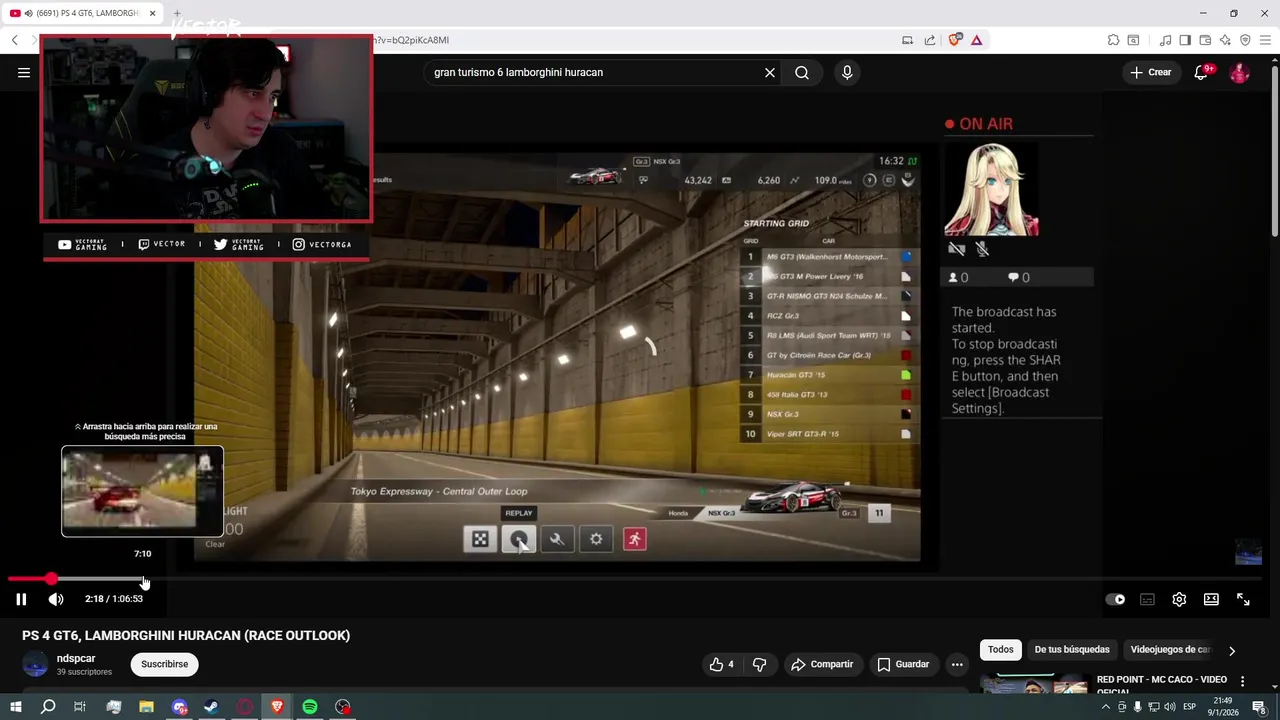Pause the video playback
The height and width of the screenshot is (720, 1280).
[21, 599]
